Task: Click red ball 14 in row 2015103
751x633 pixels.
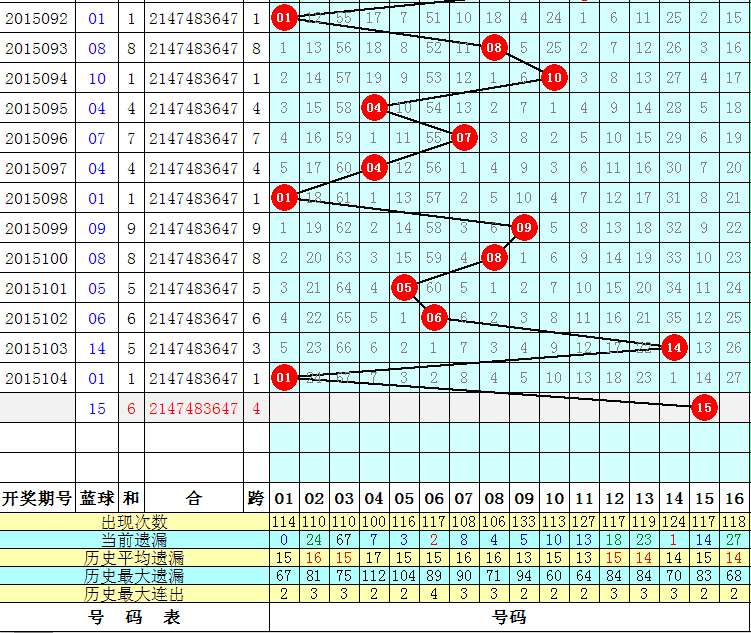Action: pyautogui.click(x=674, y=347)
